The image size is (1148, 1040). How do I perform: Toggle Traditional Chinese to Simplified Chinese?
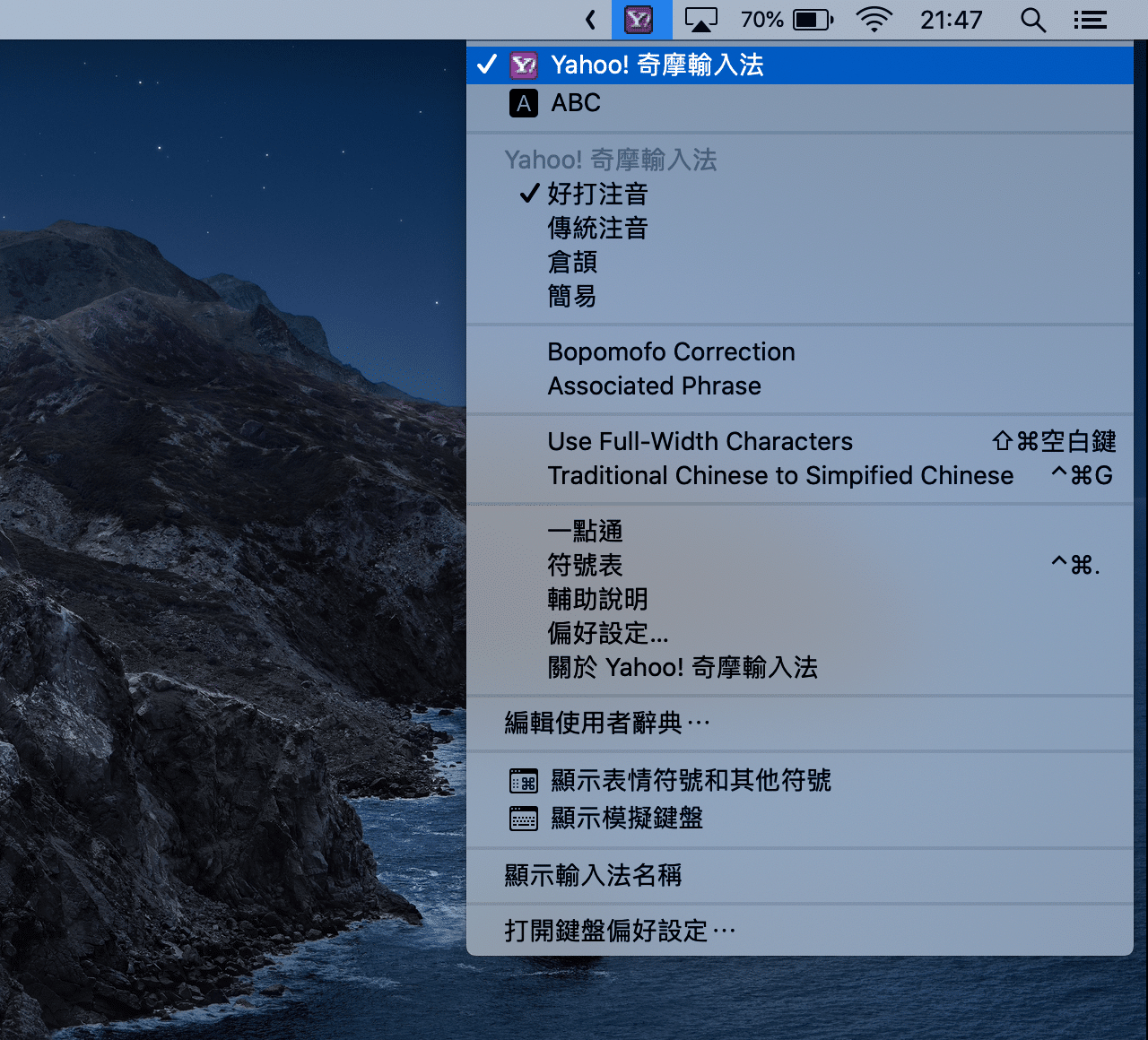(800, 475)
